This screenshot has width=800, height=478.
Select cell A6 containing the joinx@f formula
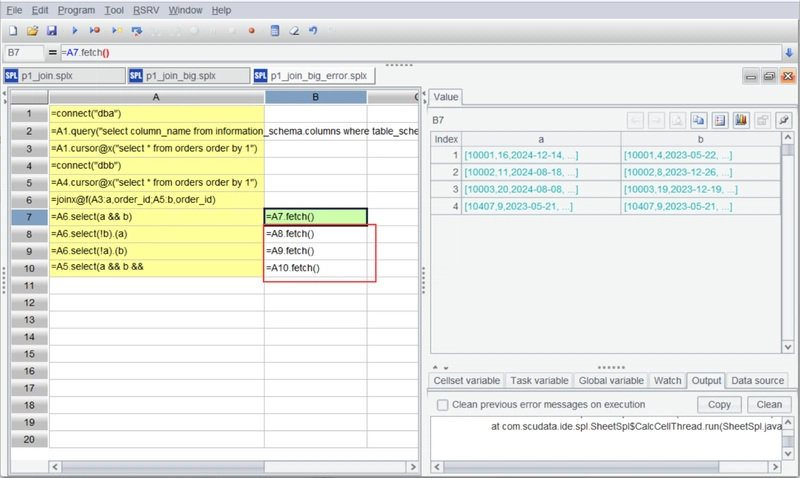(x=157, y=200)
